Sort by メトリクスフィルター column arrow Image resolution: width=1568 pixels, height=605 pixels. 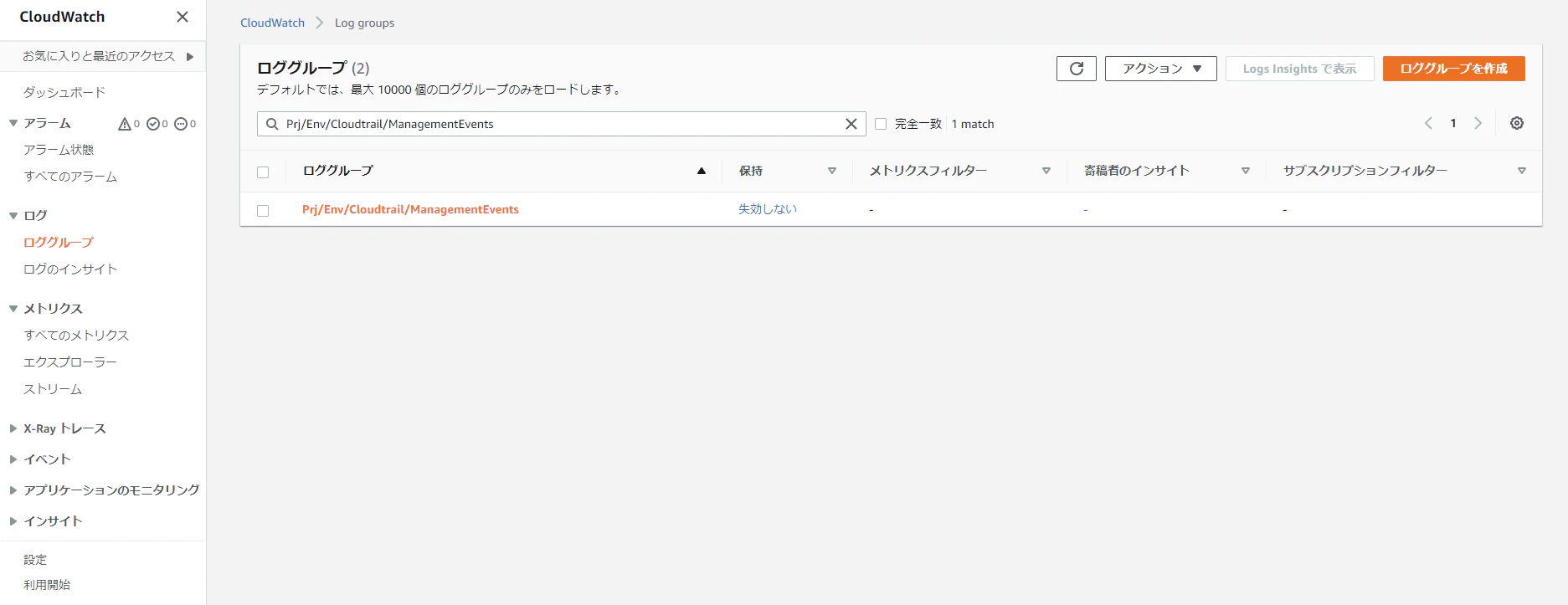1046,171
